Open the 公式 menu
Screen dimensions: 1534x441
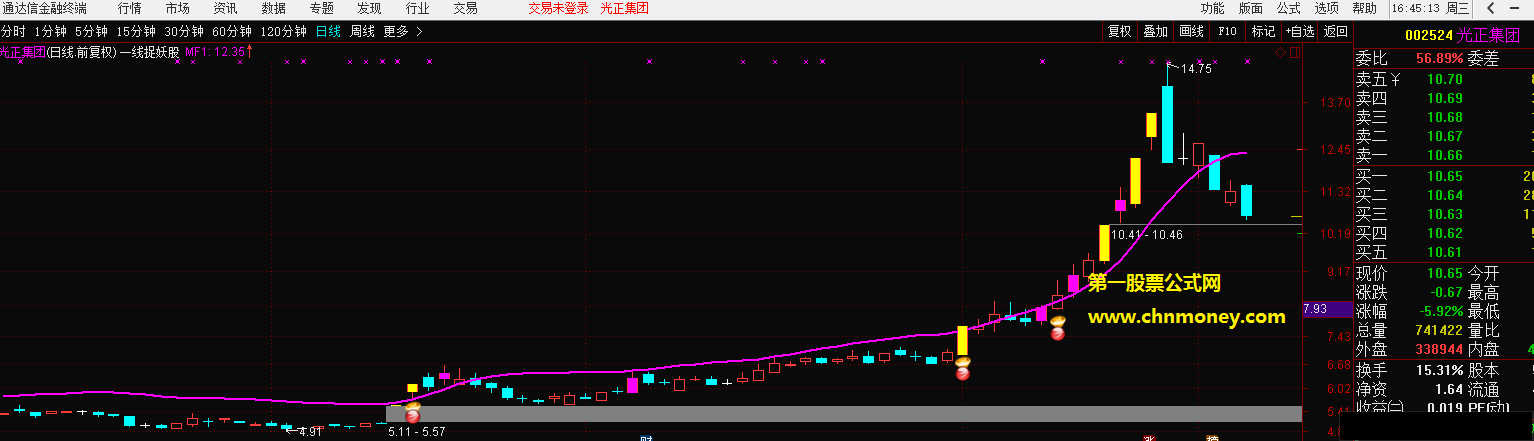coord(1289,8)
